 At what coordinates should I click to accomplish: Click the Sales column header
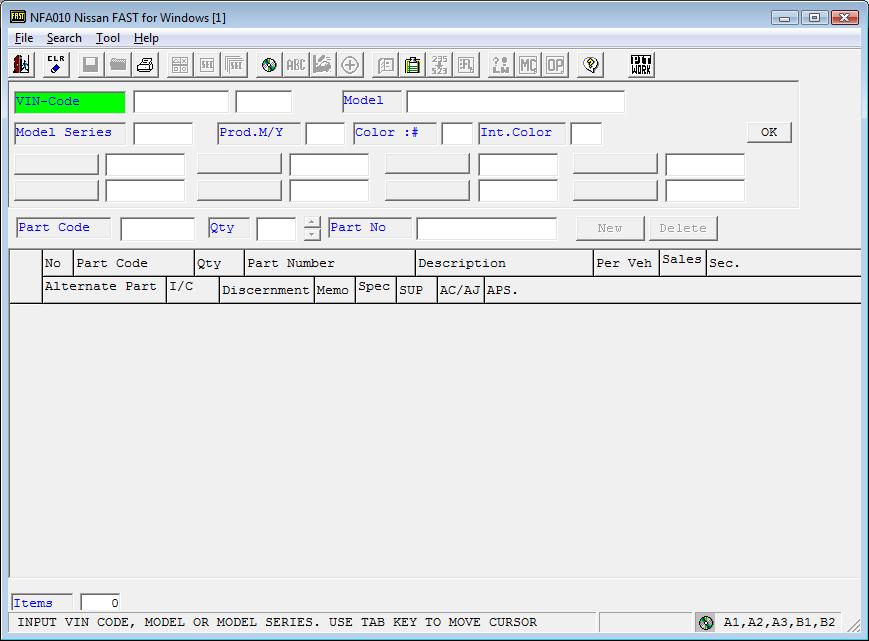point(682,261)
